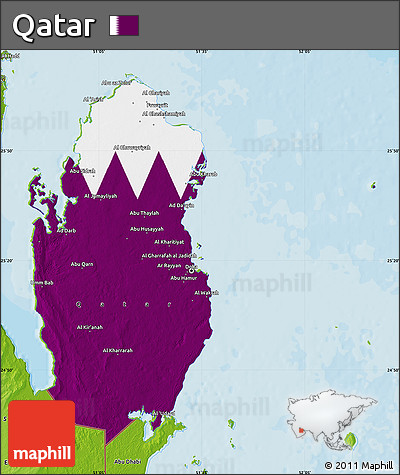Viewport: 400px width, 475px height.
Task: Click the Al Kharrarah town label
Action: point(118,350)
